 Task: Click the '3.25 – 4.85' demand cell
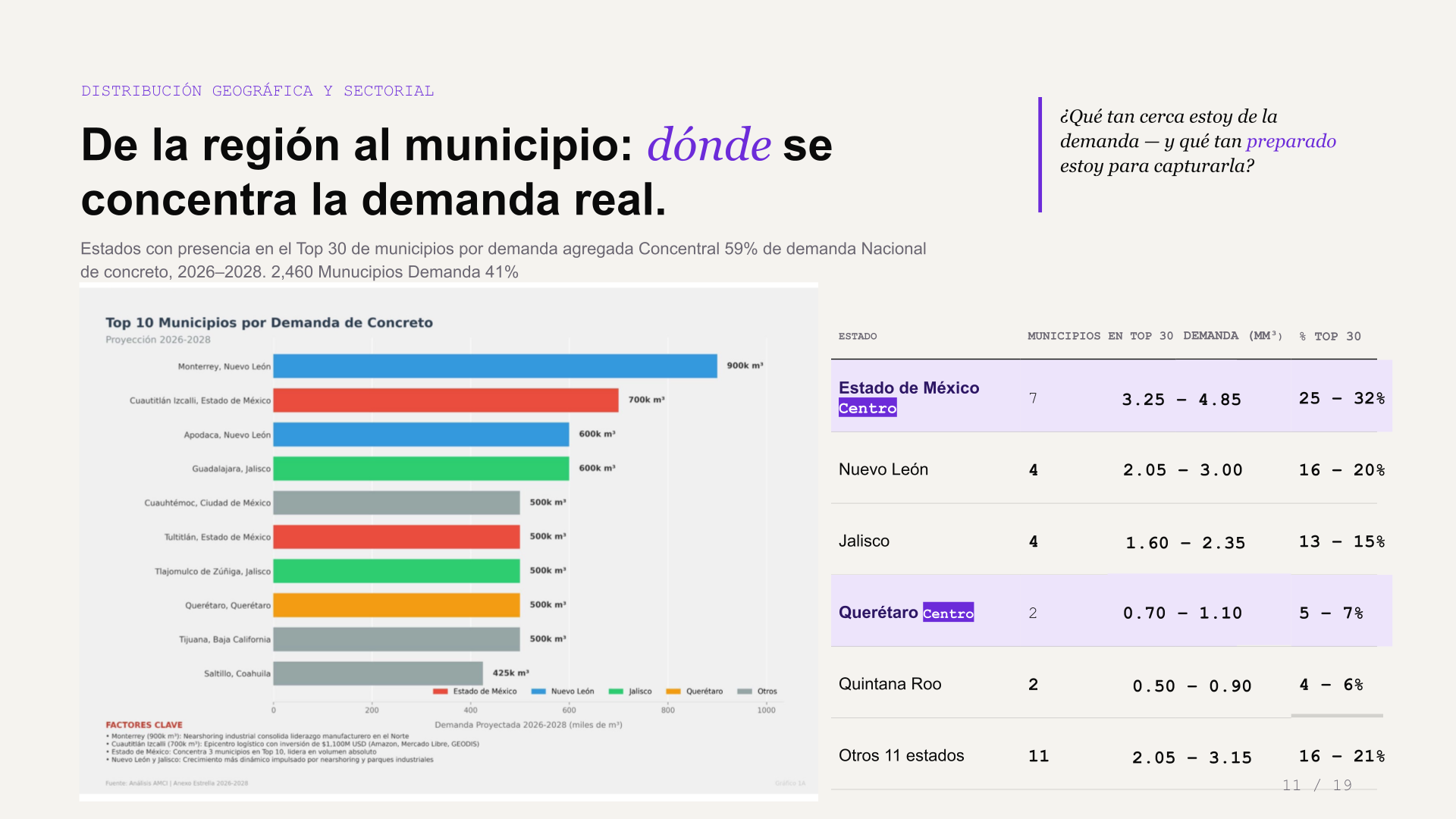[1181, 400]
